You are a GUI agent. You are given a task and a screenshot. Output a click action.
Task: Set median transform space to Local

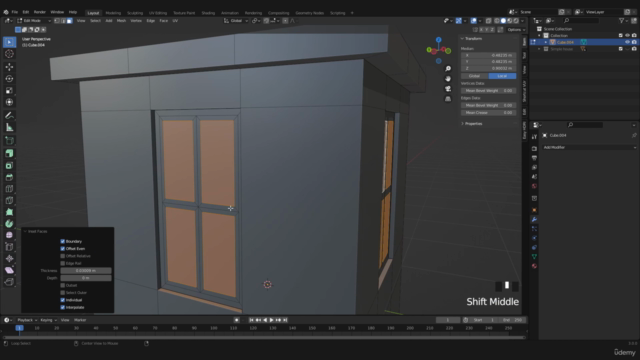(502, 76)
